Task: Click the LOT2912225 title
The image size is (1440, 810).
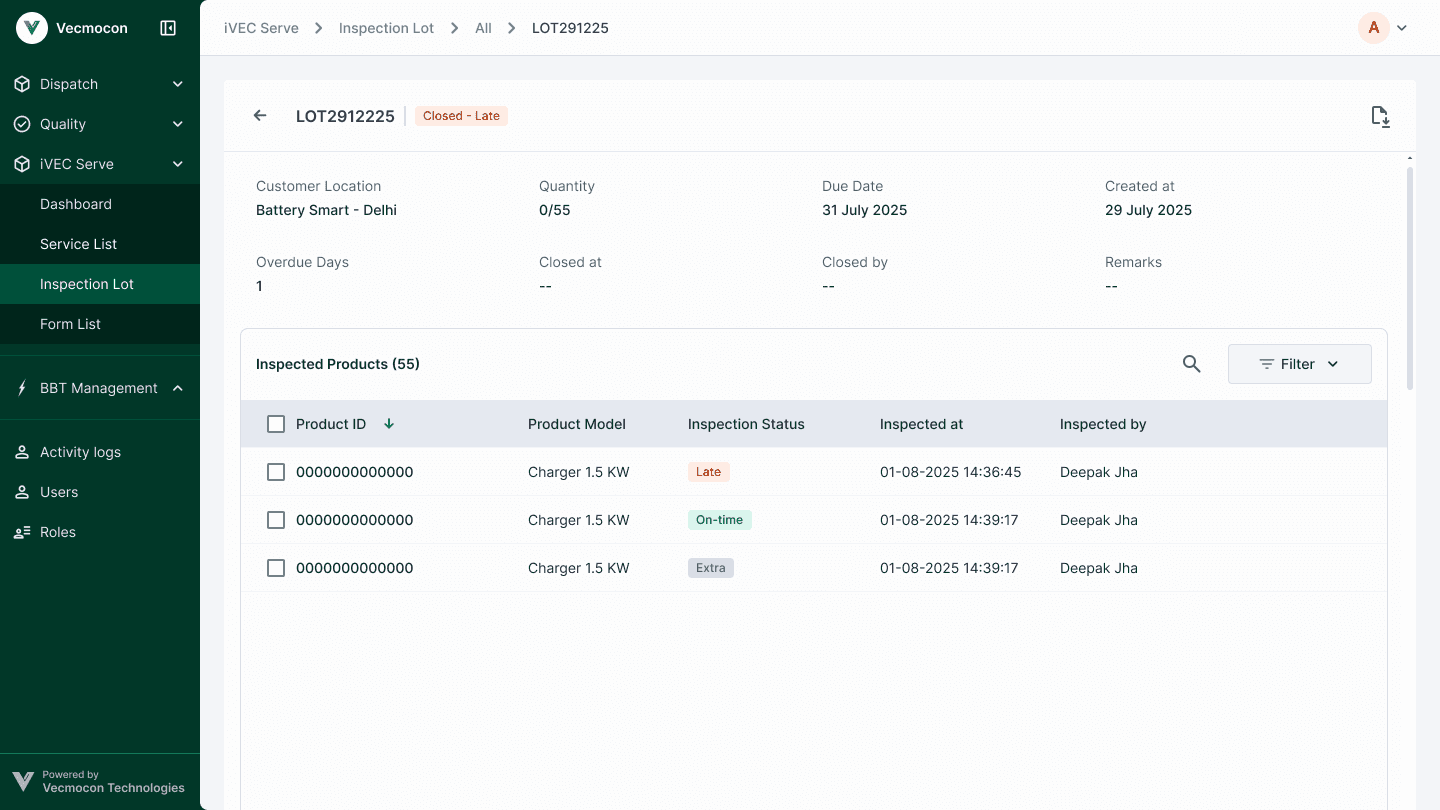Action: 345,116
